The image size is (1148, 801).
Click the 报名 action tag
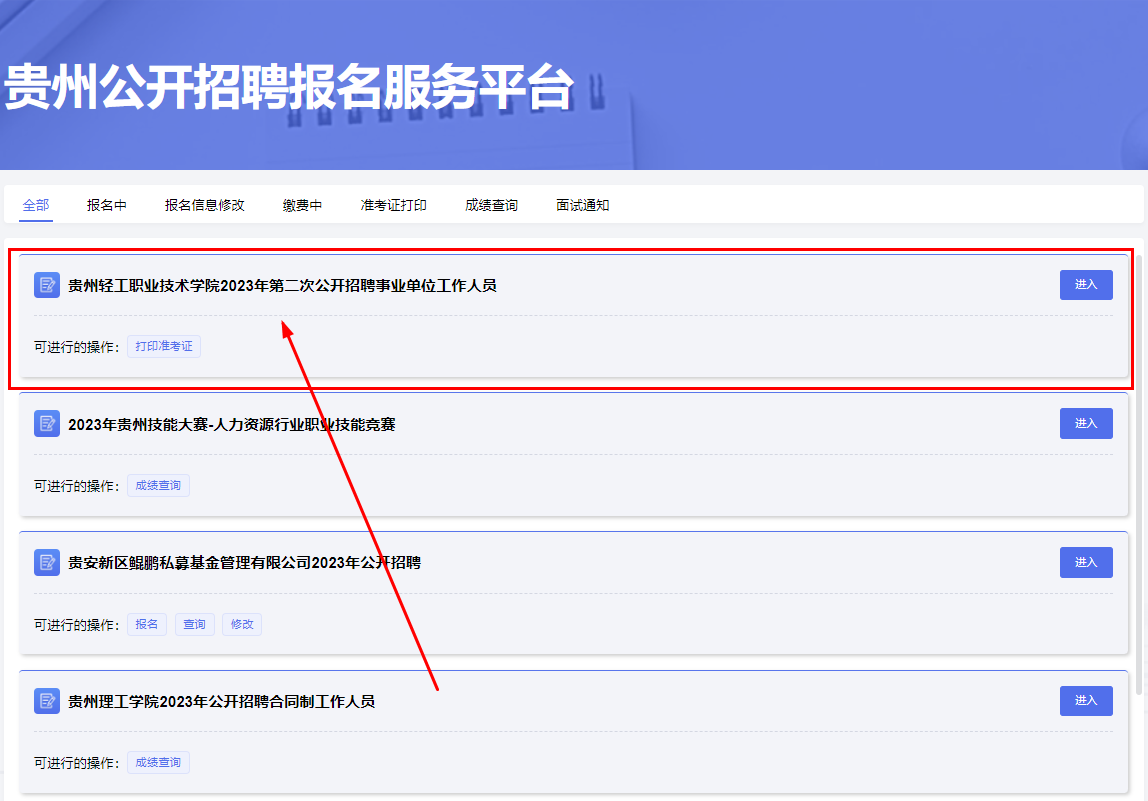click(x=147, y=624)
